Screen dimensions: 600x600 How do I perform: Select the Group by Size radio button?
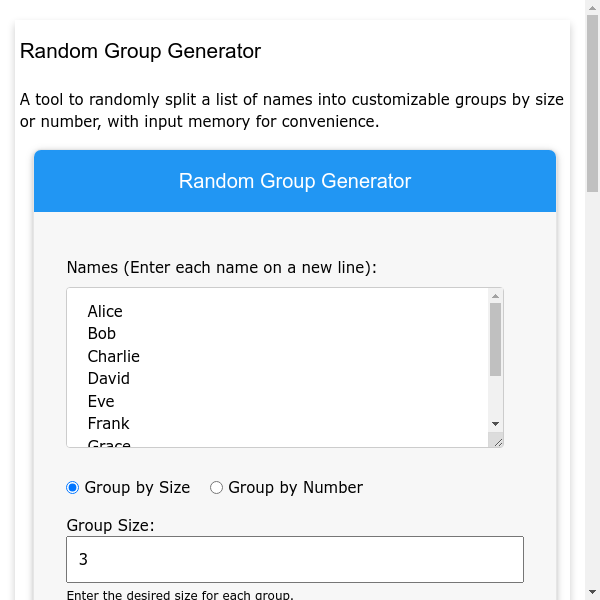[73, 488]
